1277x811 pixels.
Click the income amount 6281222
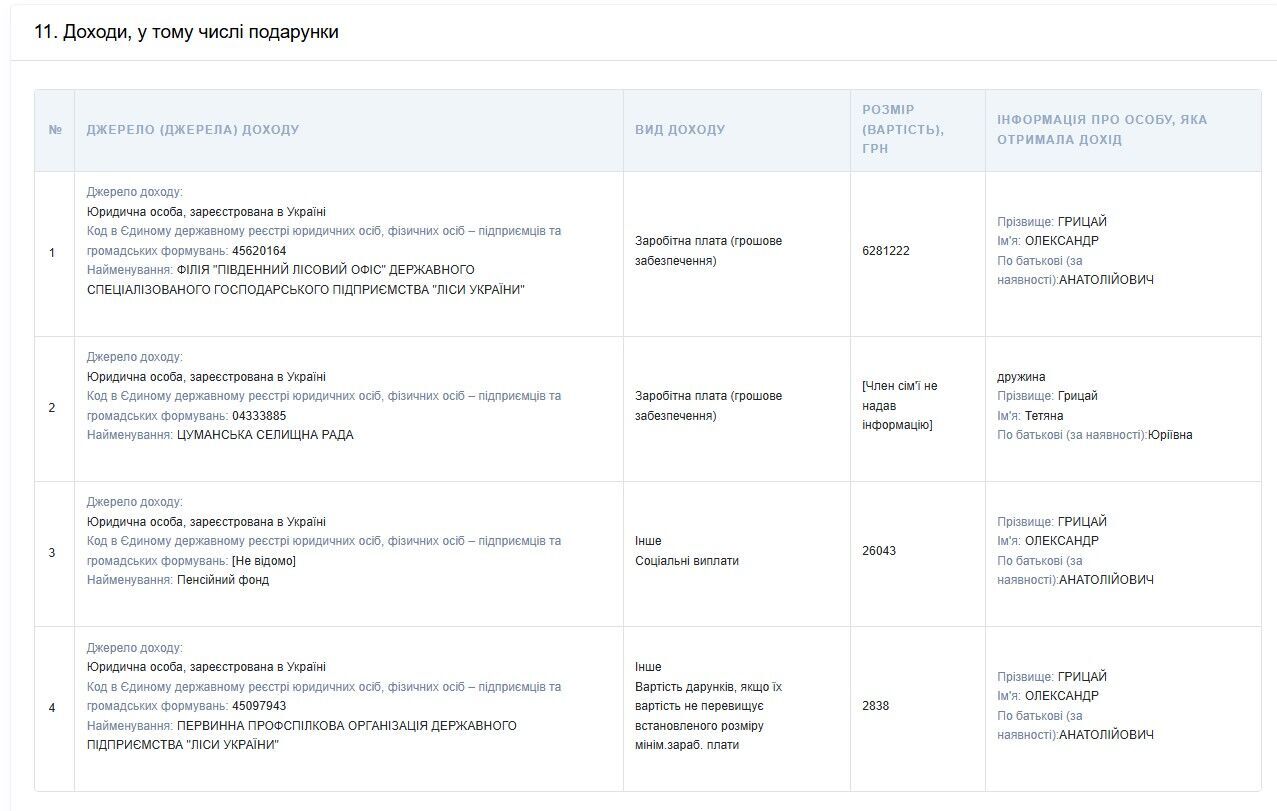tap(886, 251)
